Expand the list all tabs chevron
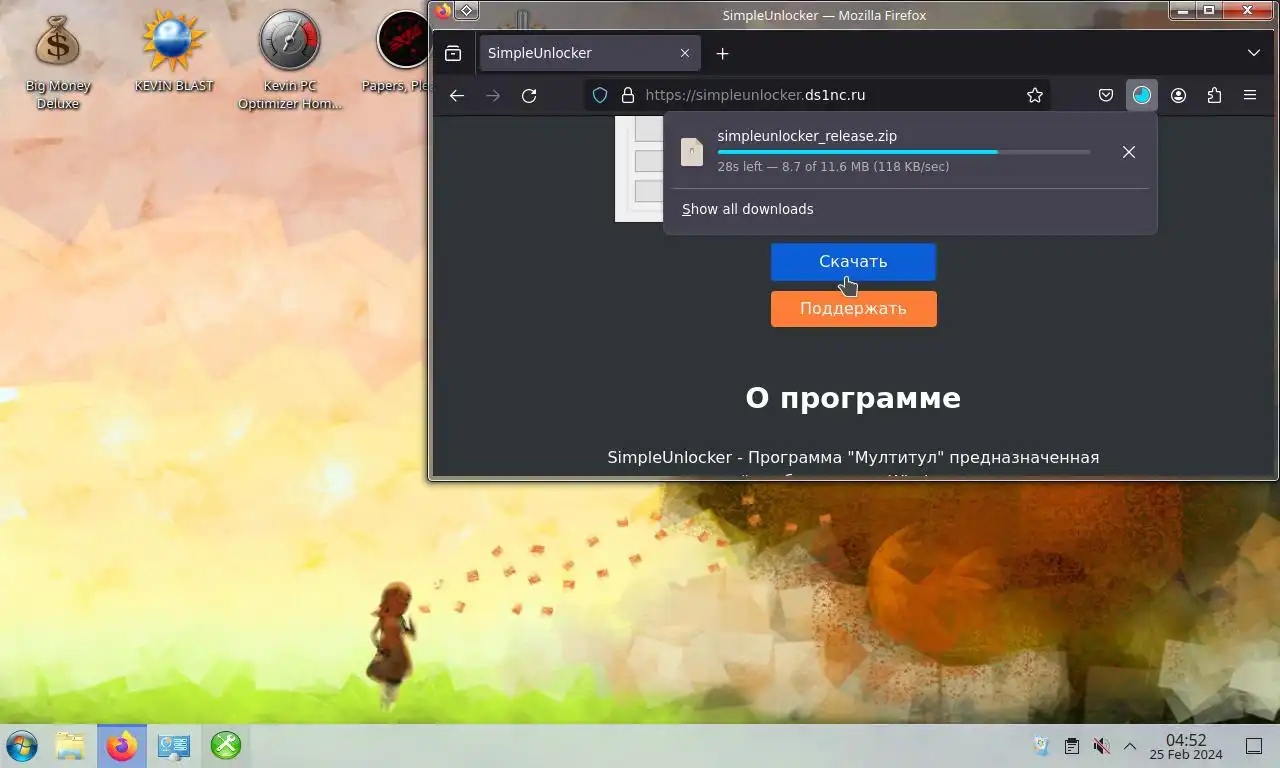Viewport: 1280px width, 768px height. 1254,53
